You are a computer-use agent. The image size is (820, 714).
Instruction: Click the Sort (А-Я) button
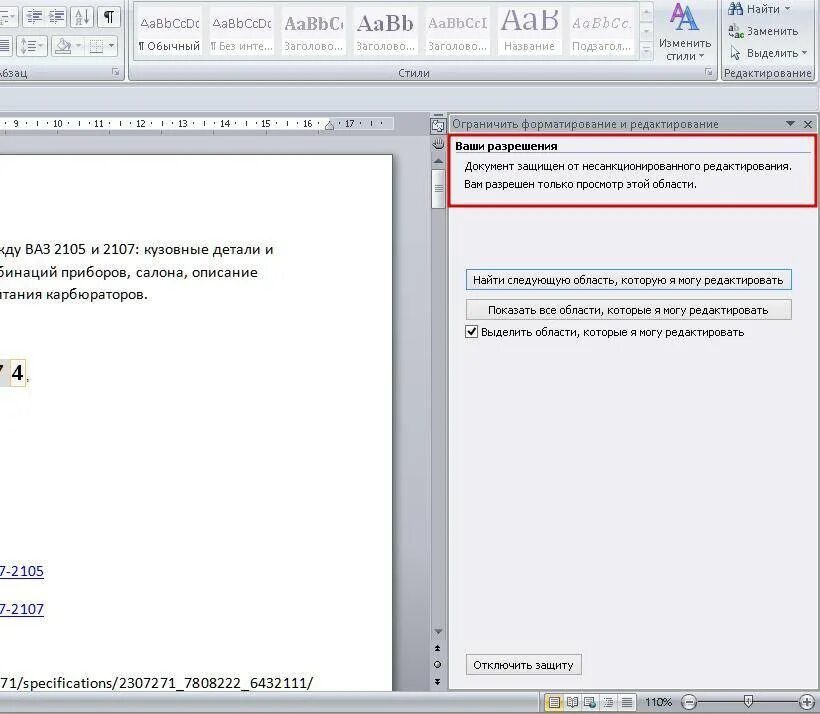pos(82,17)
